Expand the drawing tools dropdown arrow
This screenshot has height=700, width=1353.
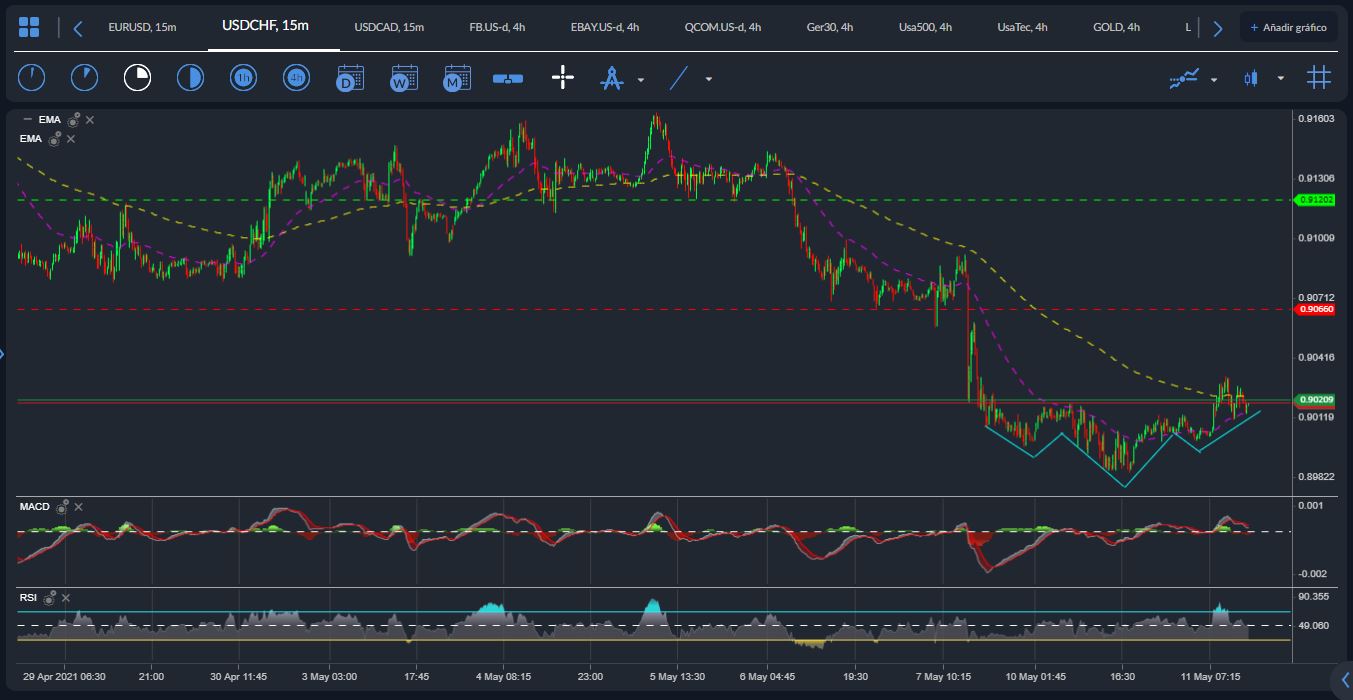[641, 79]
